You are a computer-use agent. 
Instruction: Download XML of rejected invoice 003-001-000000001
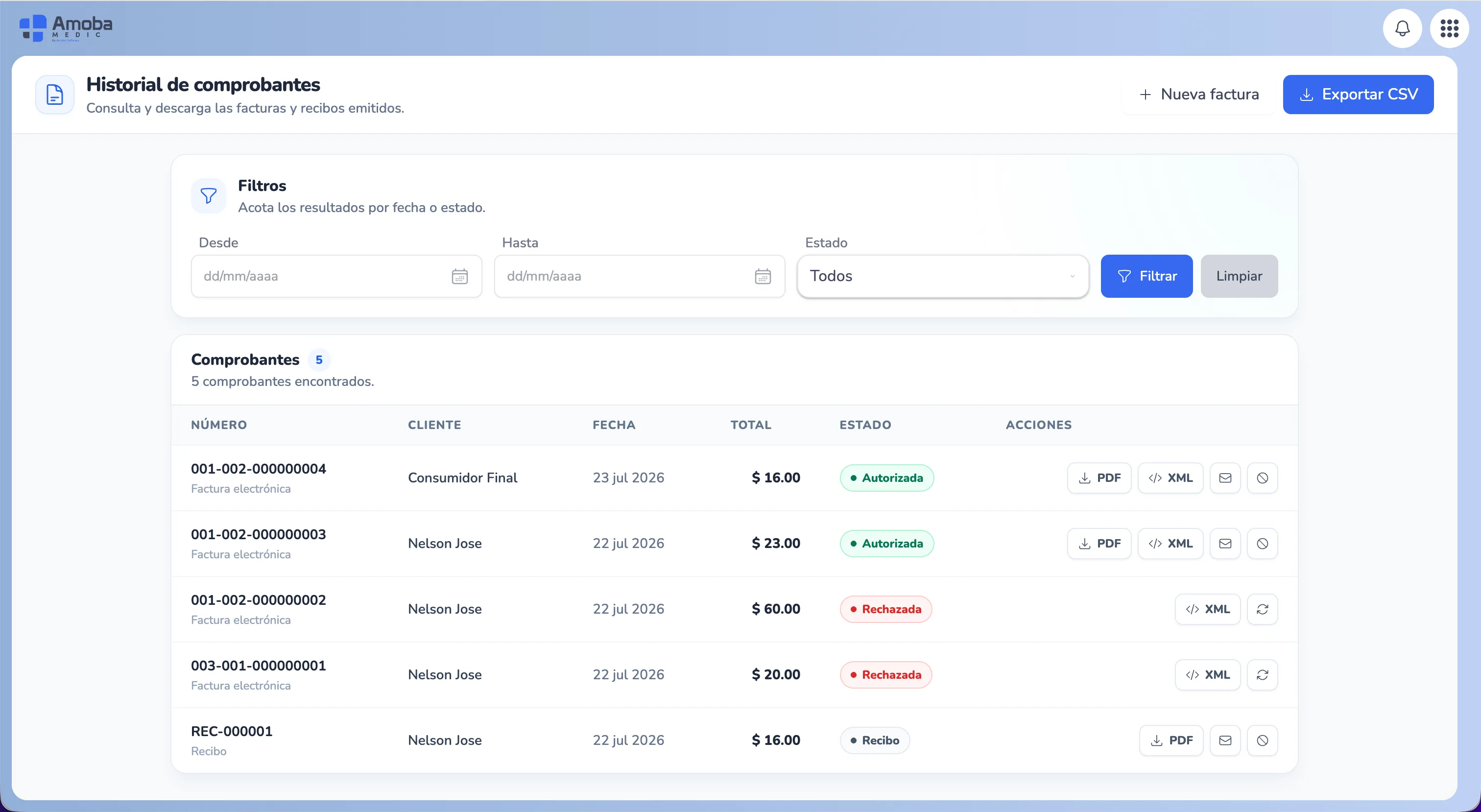[x=1207, y=674]
